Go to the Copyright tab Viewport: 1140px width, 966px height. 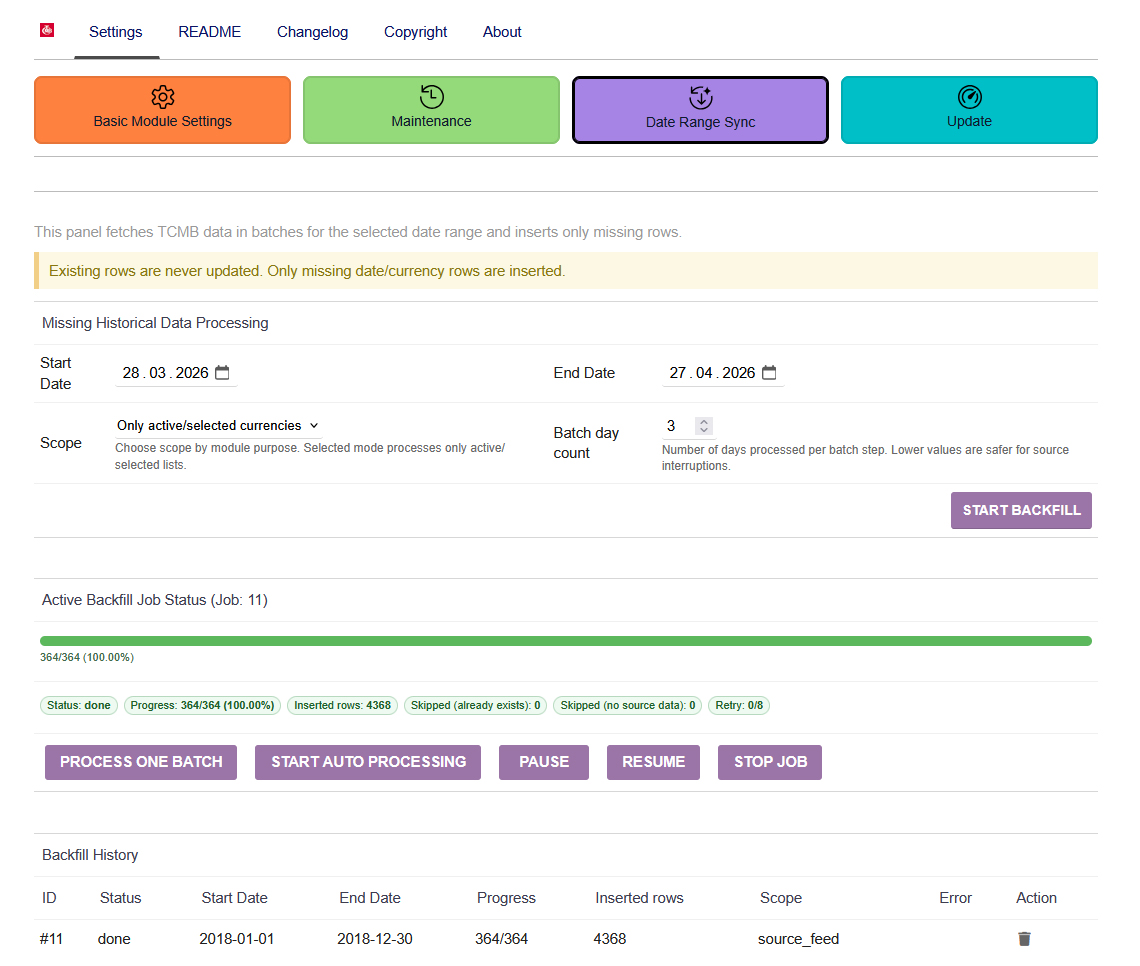point(415,32)
